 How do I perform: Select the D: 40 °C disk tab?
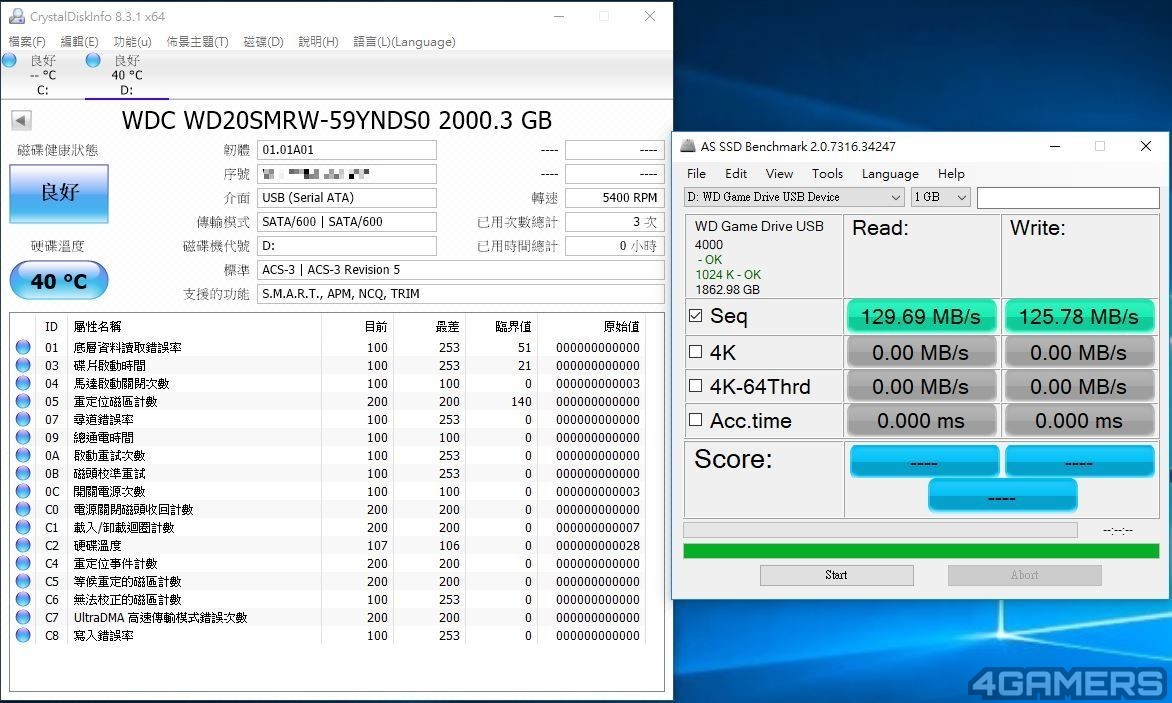point(127,75)
